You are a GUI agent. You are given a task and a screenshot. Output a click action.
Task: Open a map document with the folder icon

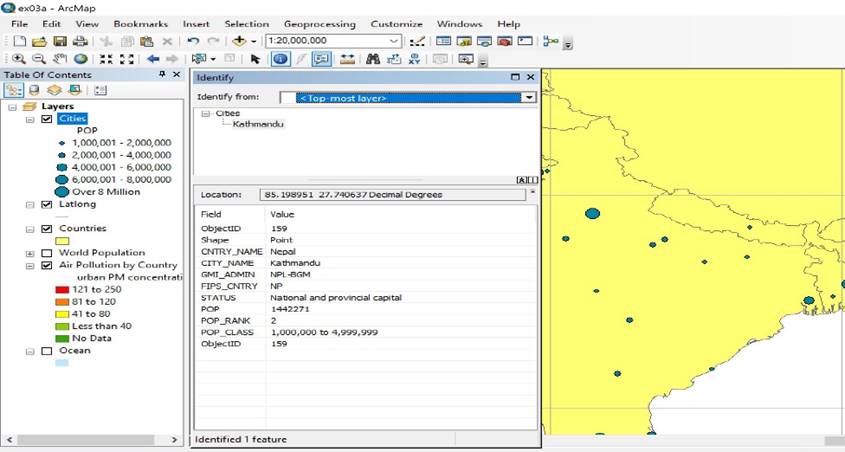pos(39,41)
